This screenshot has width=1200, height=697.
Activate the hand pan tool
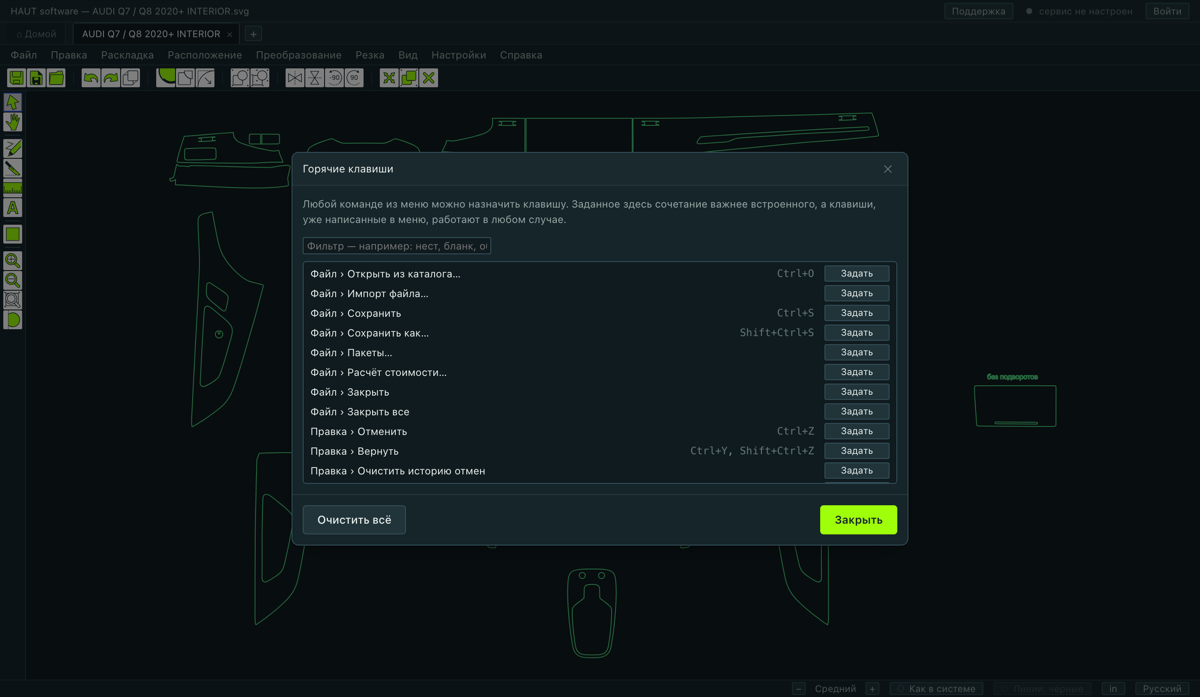pyautogui.click(x=13, y=122)
